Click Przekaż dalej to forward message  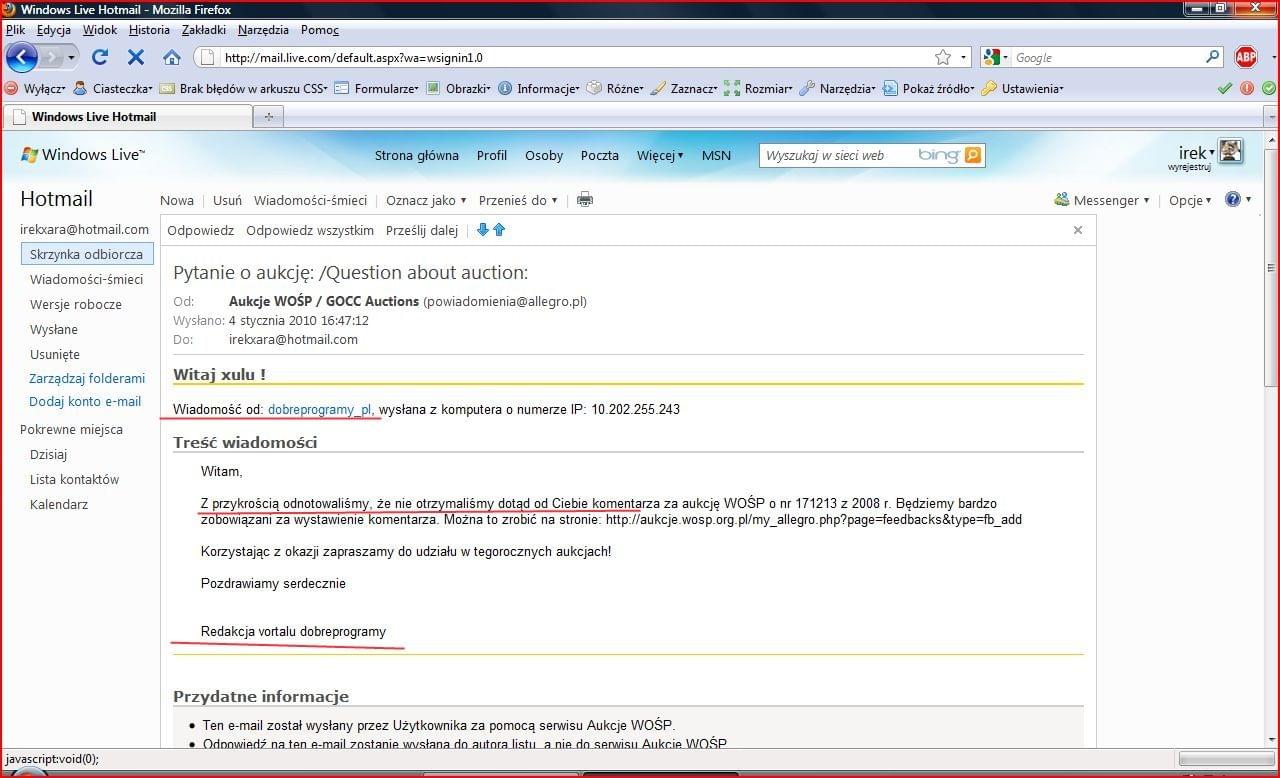pos(421,230)
